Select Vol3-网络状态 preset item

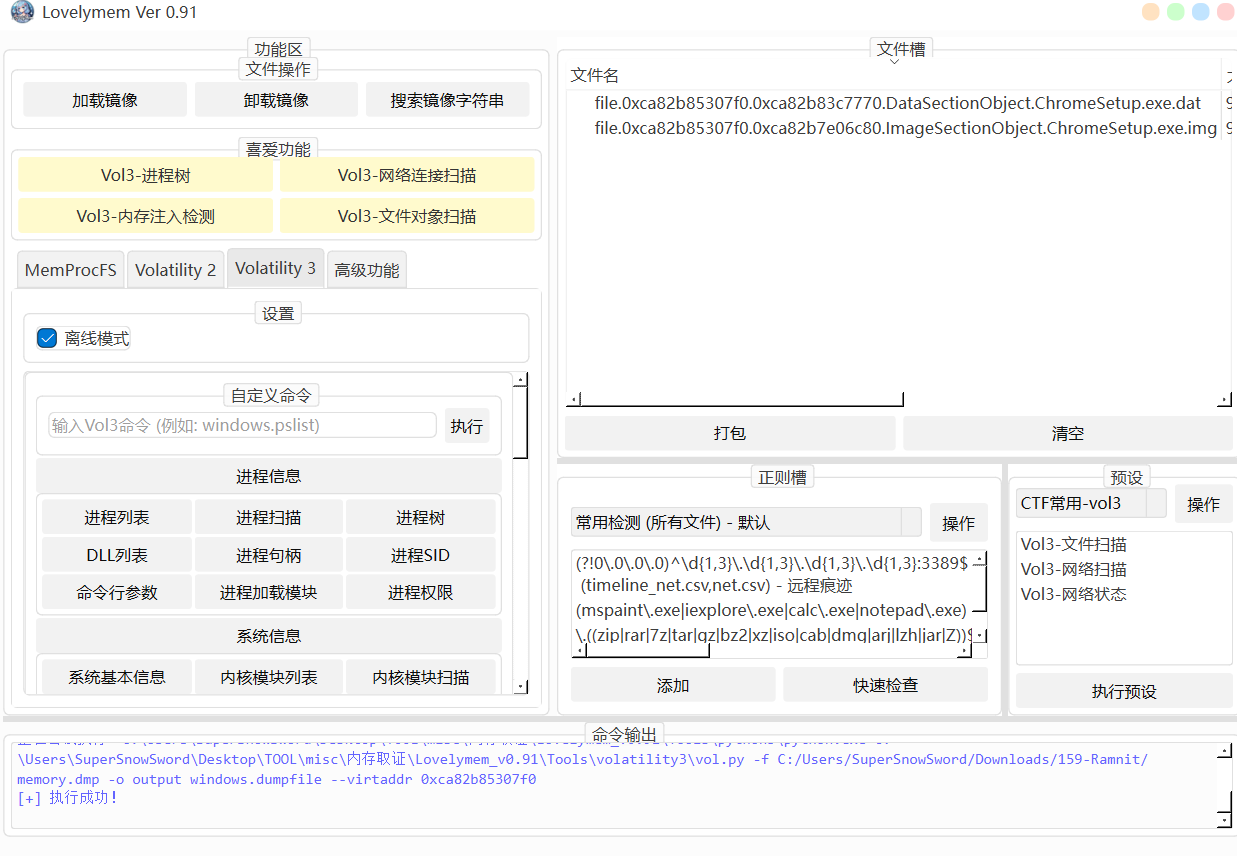pyautogui.click(x=1074, y=594)
